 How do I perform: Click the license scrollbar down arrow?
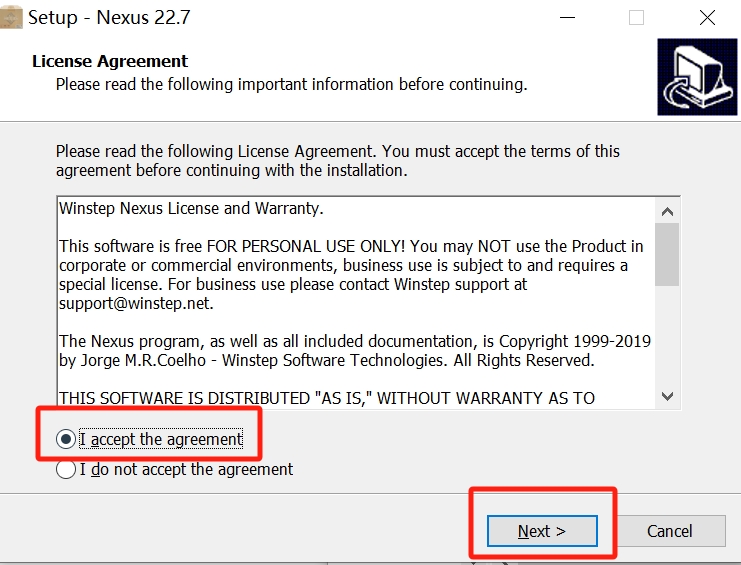coord(667,396)
